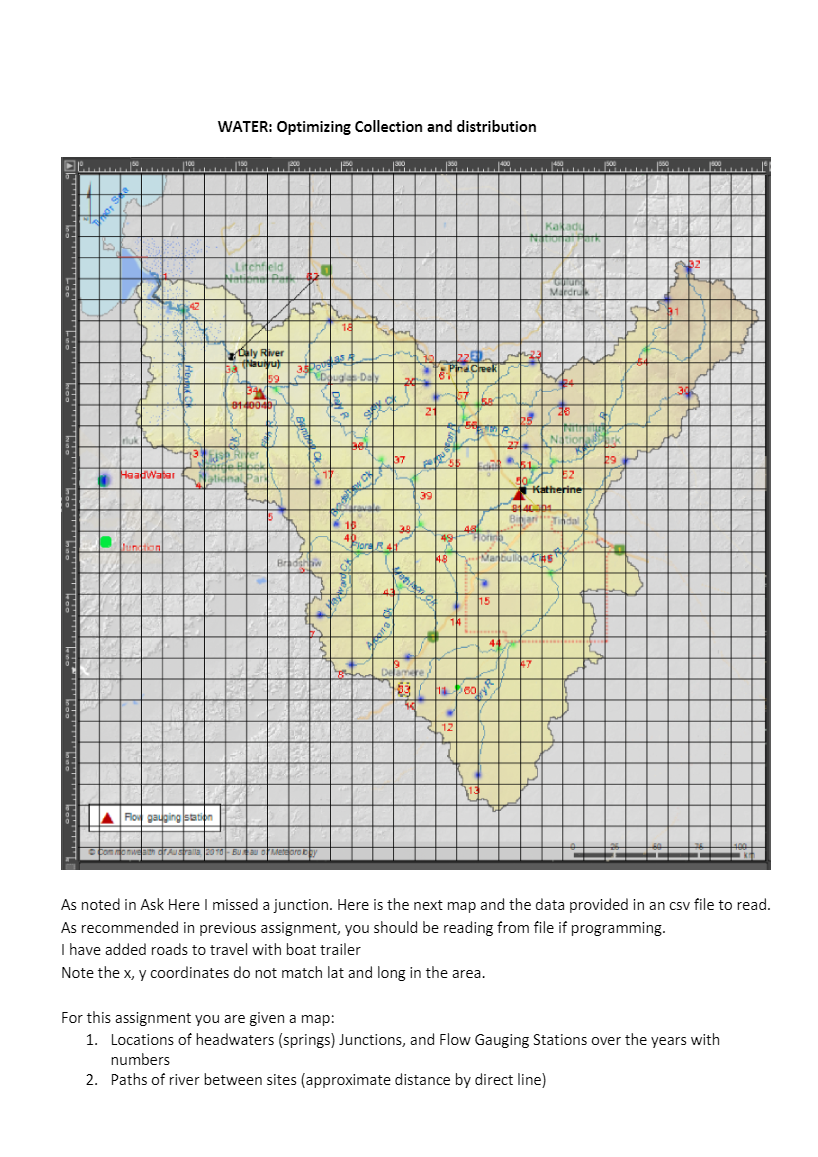Click the 'Katherine' town label
The width and height of the screenshot is (818, 1157).
coord(557,489)
